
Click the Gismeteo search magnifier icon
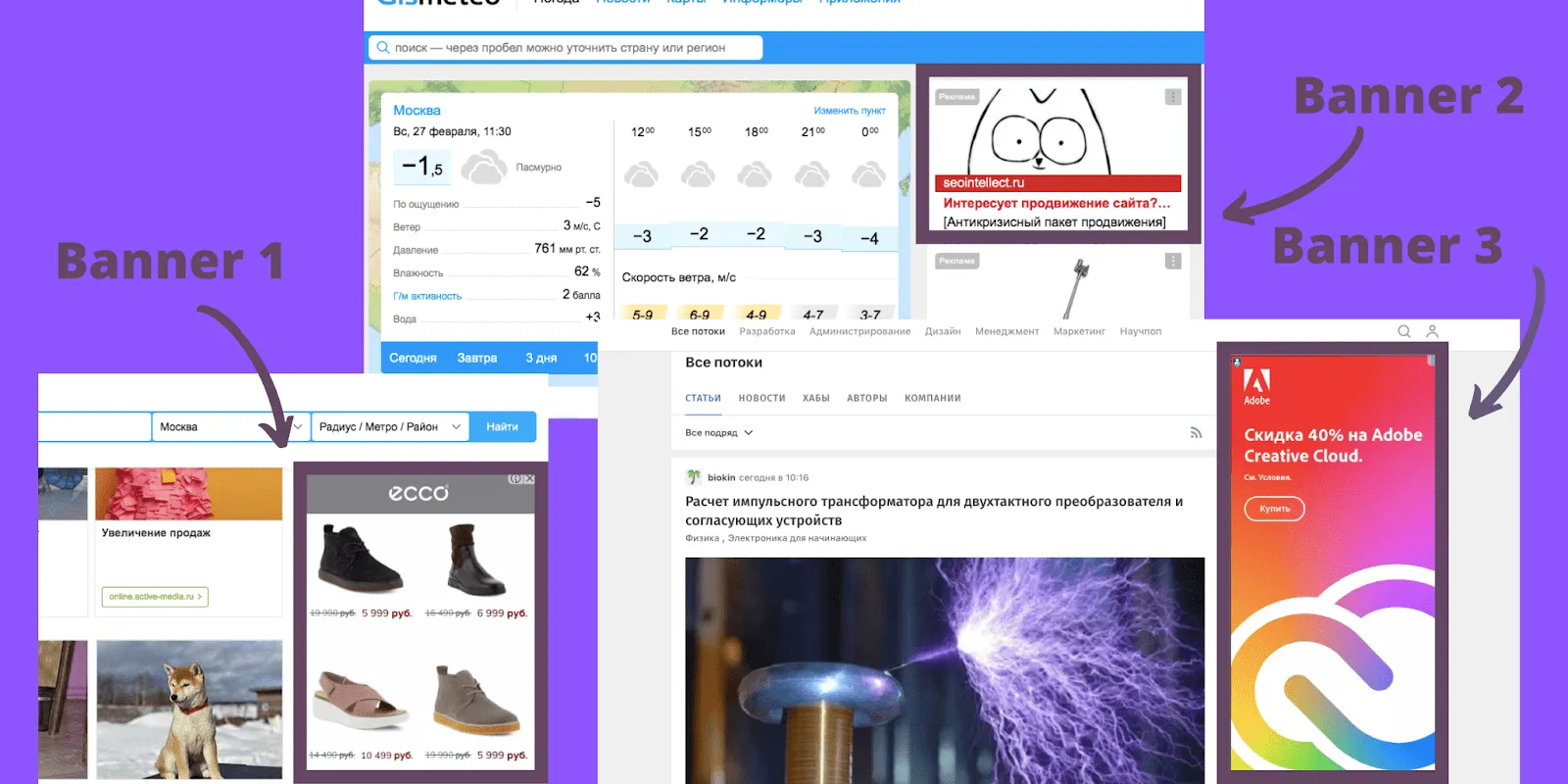pyautogui.click(x=383, y=47)
